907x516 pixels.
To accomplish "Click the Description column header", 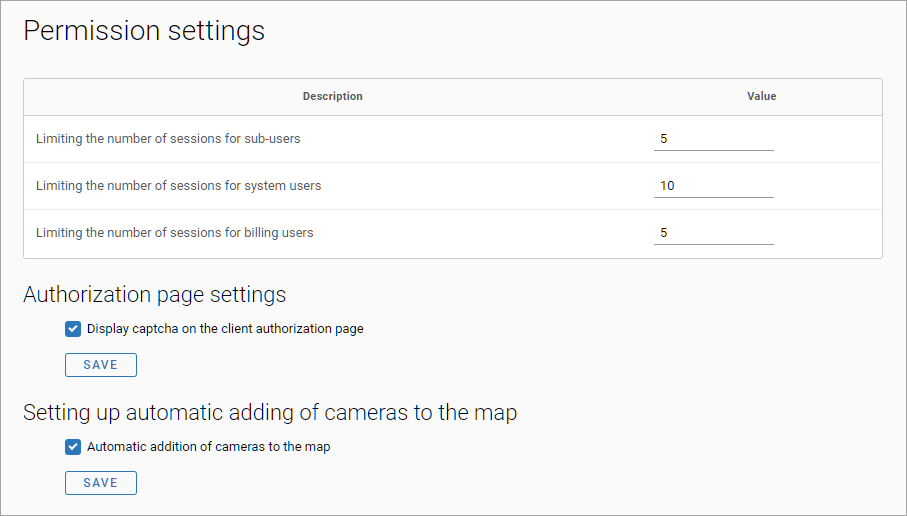I will pyautogui.click(x=332, y=97).
